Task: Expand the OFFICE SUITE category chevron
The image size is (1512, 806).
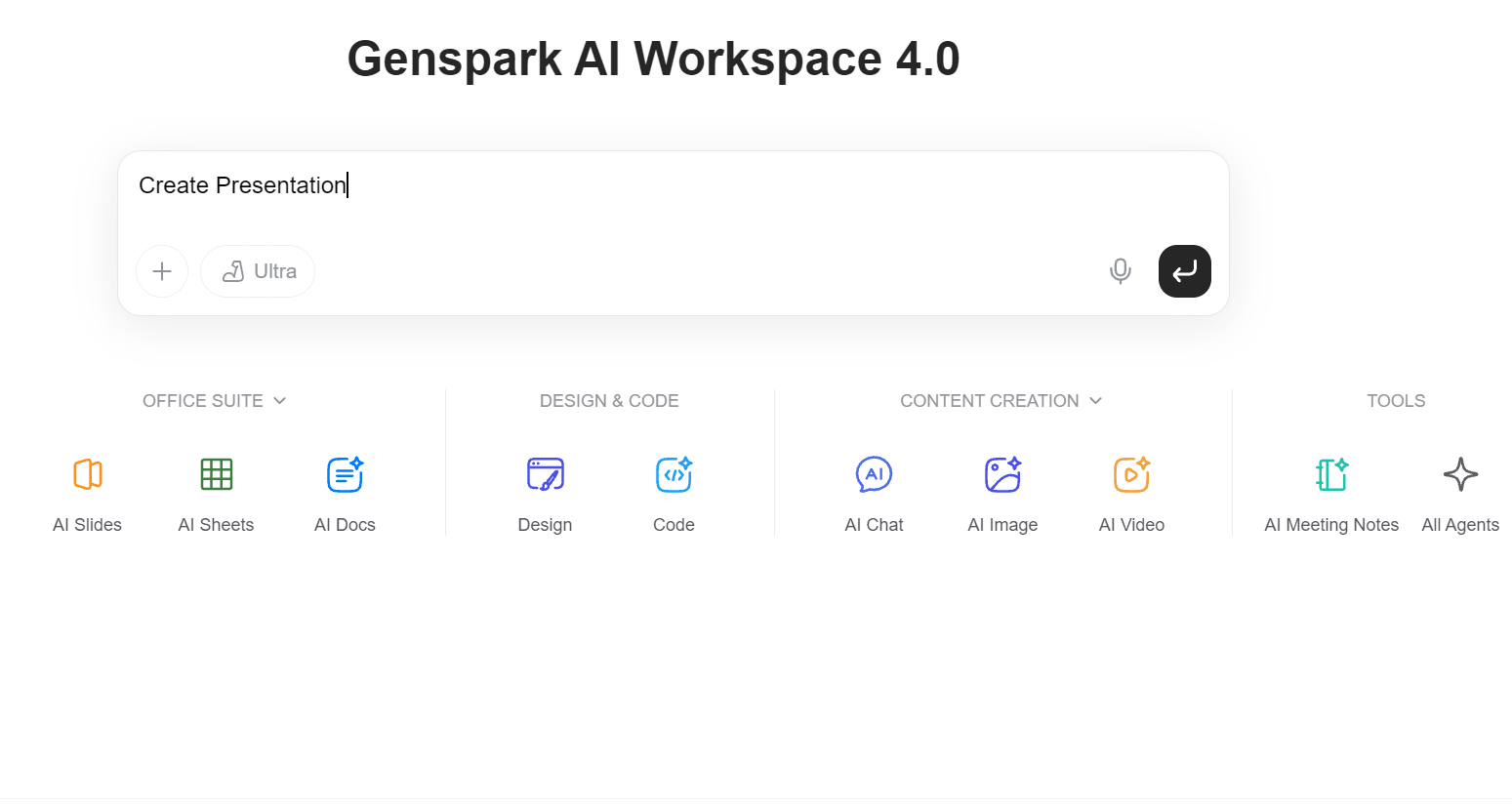Action: [280, 401]
